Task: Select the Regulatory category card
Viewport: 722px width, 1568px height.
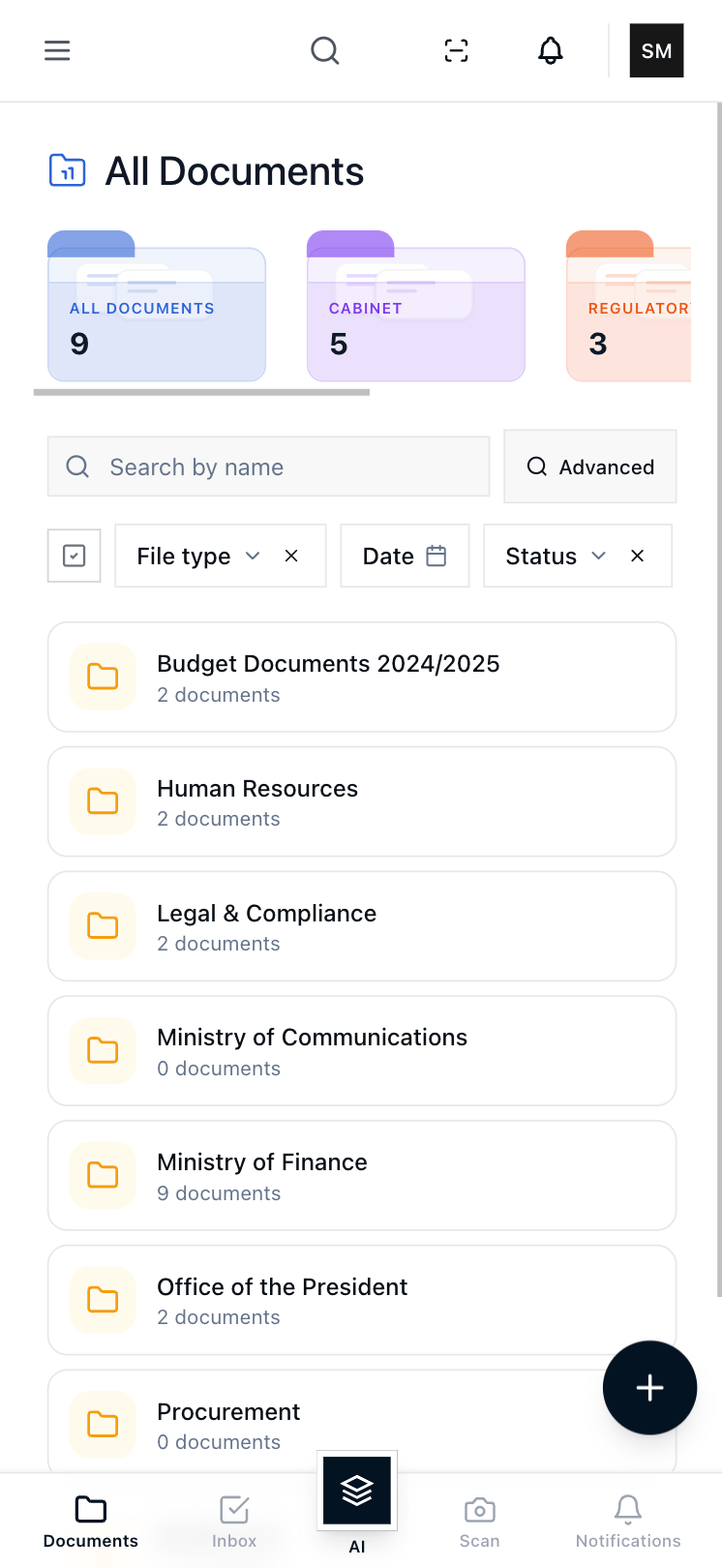Action: (x=629, y=306)
